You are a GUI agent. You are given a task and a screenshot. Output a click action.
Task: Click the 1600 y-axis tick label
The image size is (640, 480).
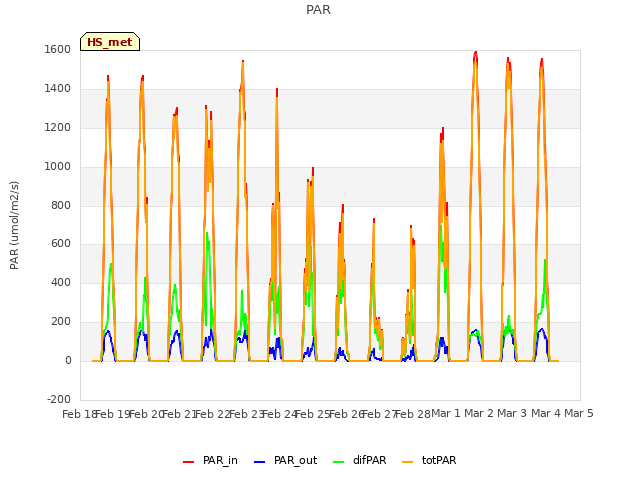coord(58,49)
